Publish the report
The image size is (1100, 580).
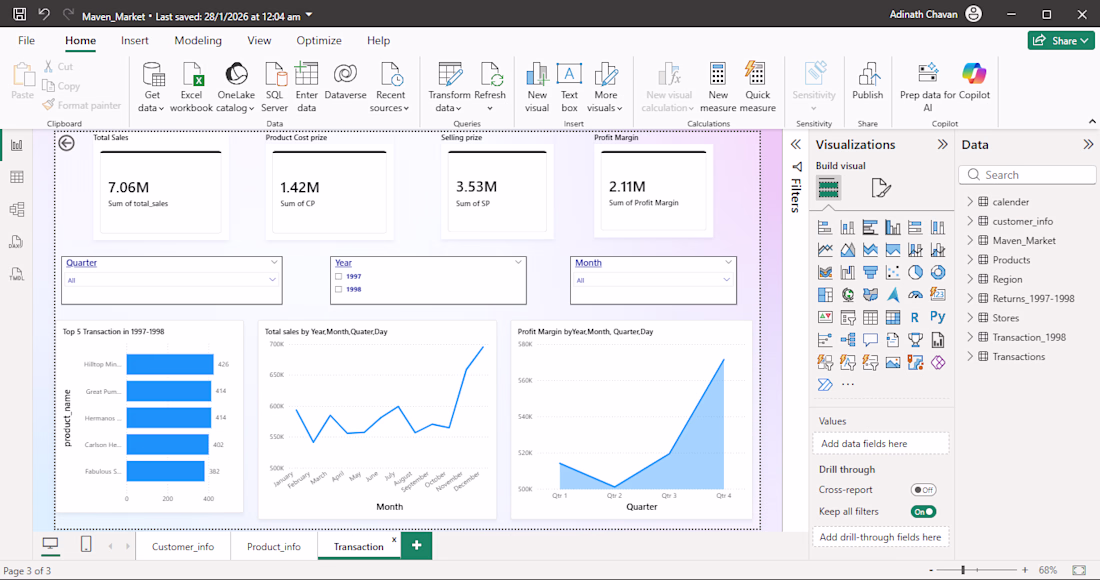tap(868, 81)
